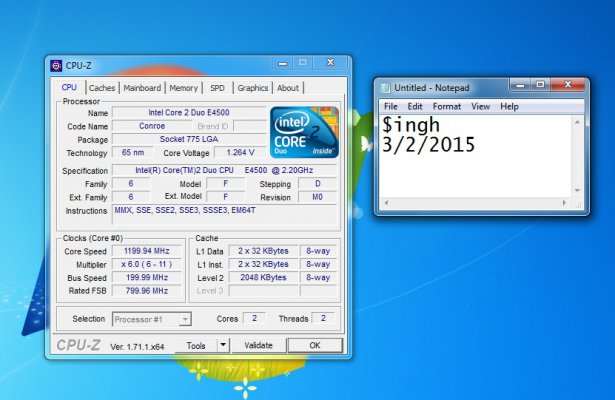Click the package value 'Socket 775 LGA'
This screenshot has height=400, width=615.
[189, 139]
